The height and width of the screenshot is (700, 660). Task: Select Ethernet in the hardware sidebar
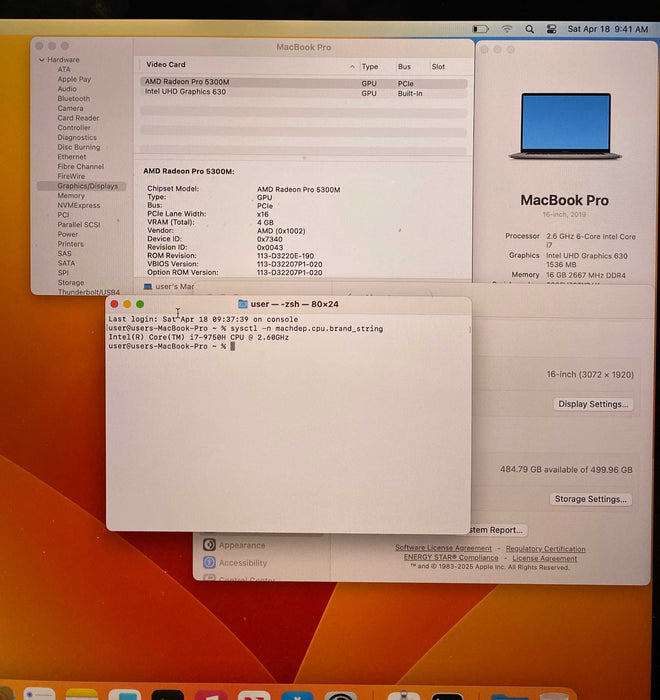71,157
